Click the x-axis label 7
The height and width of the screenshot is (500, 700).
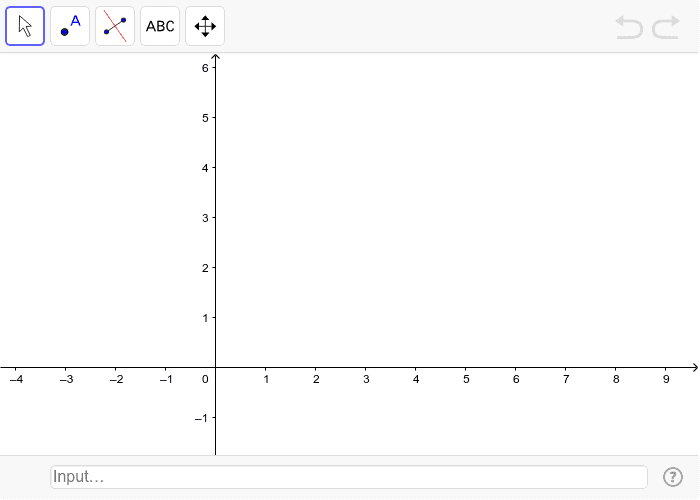(x=566, y=379)
